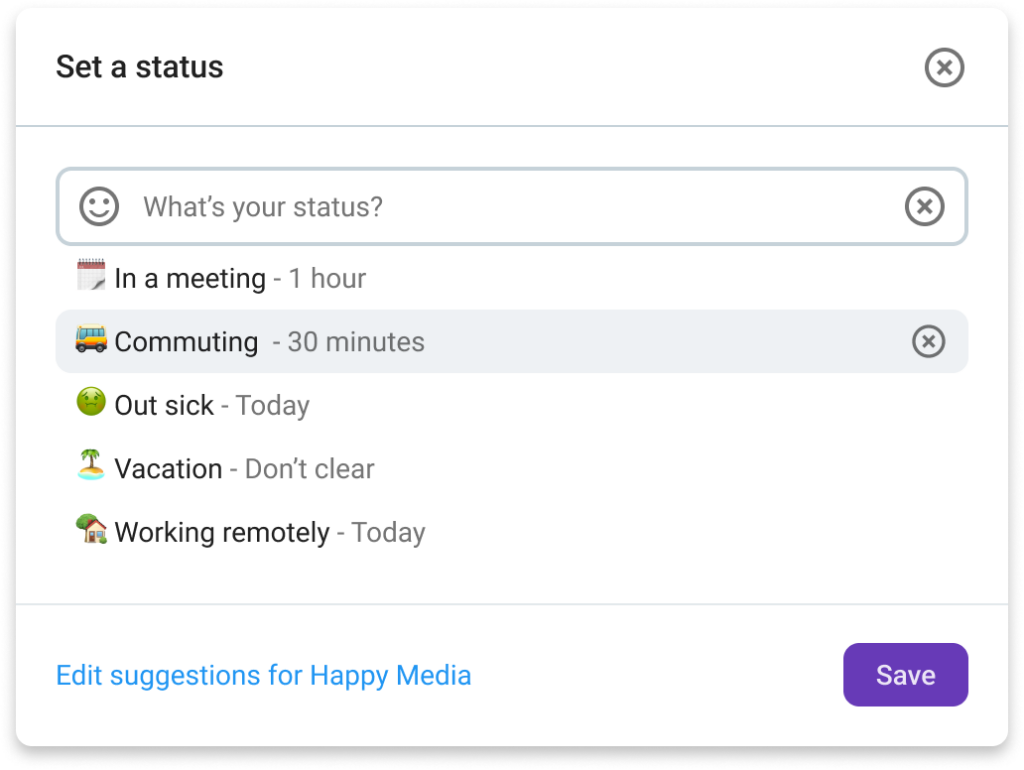Screen dimensions: 1024x770
Task: Choose the Working remotely status
Action: click(222, 533)
